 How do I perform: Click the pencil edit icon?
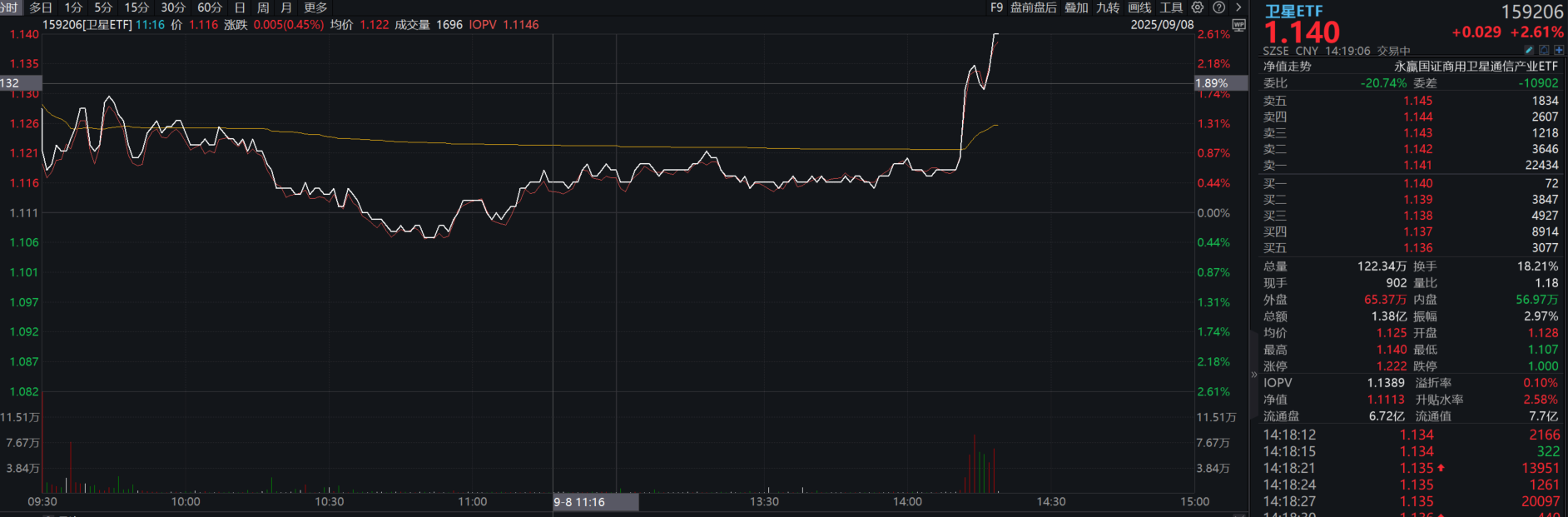1529,51
